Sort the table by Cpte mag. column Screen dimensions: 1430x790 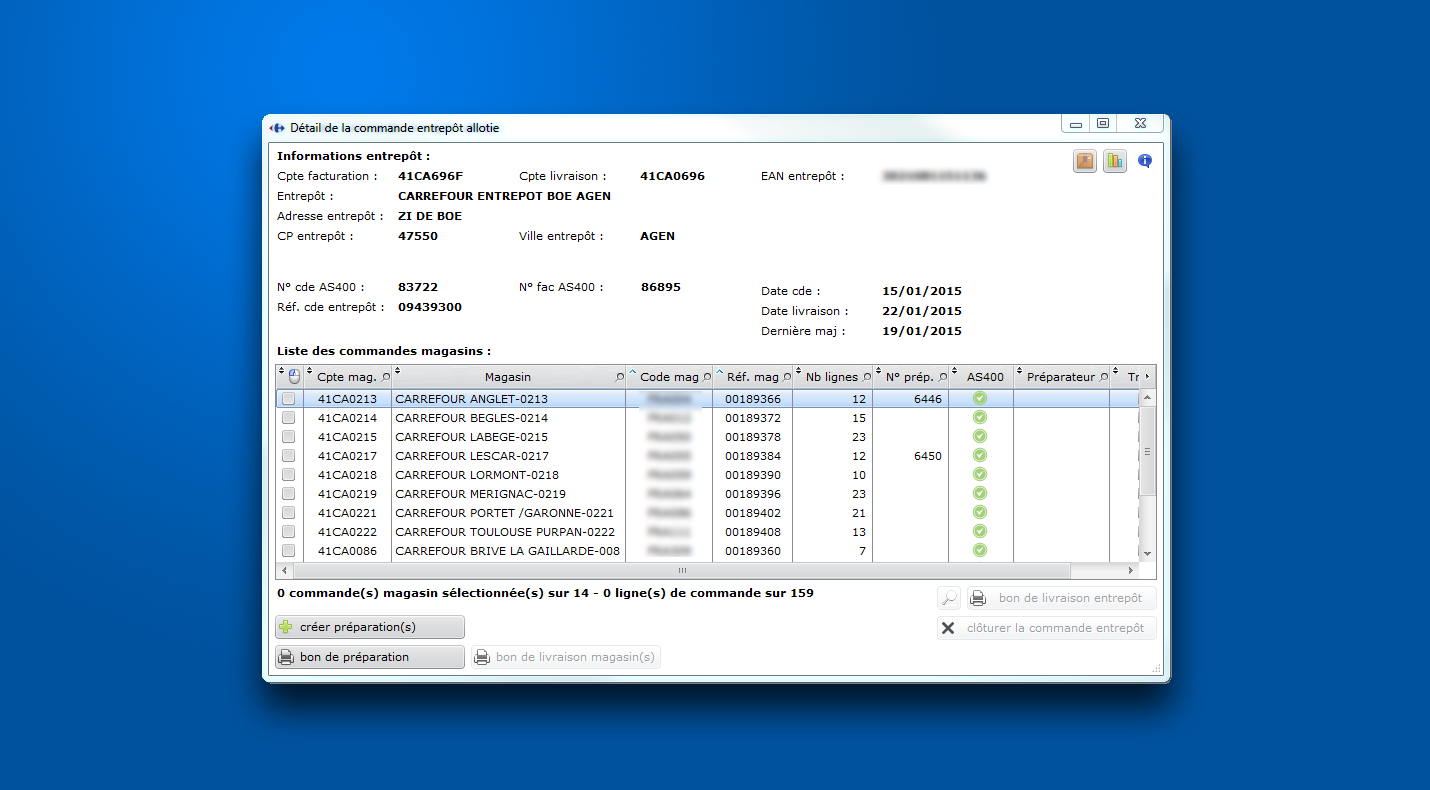tap(347, 377)
